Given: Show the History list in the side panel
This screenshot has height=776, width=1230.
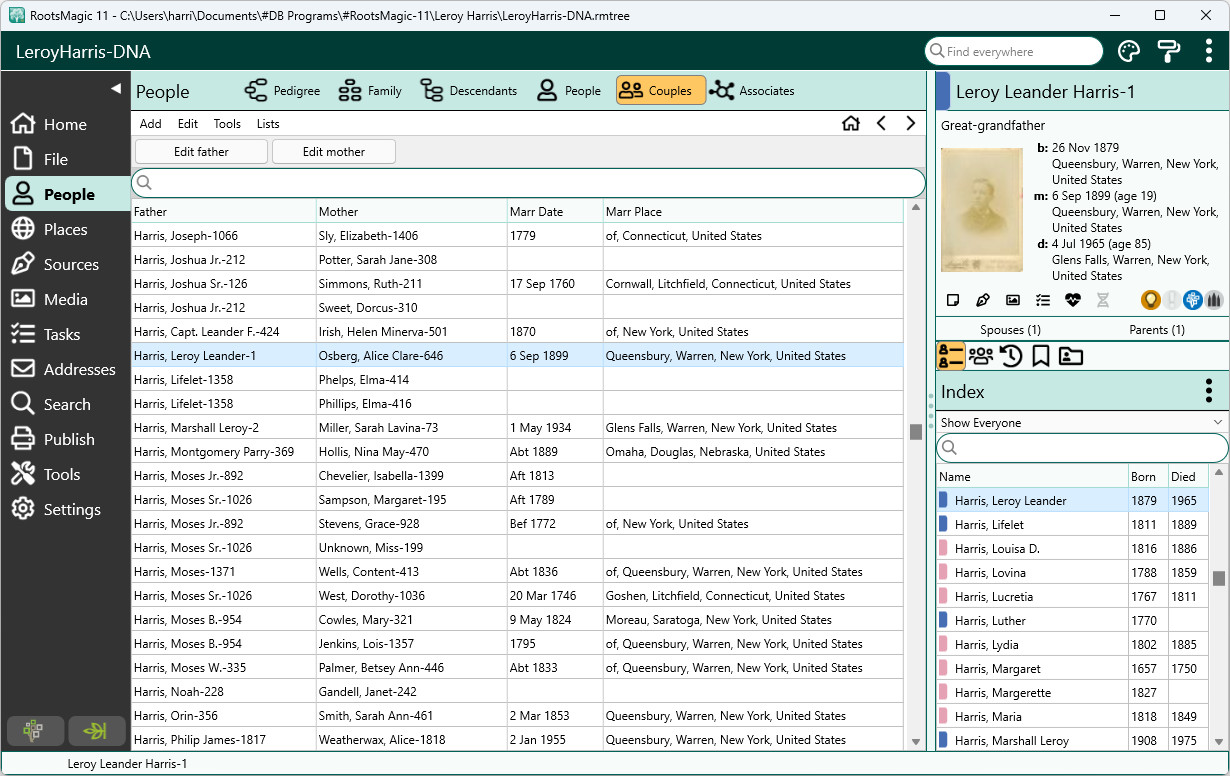Looking at the screenshot, I should click(1011, 356).
